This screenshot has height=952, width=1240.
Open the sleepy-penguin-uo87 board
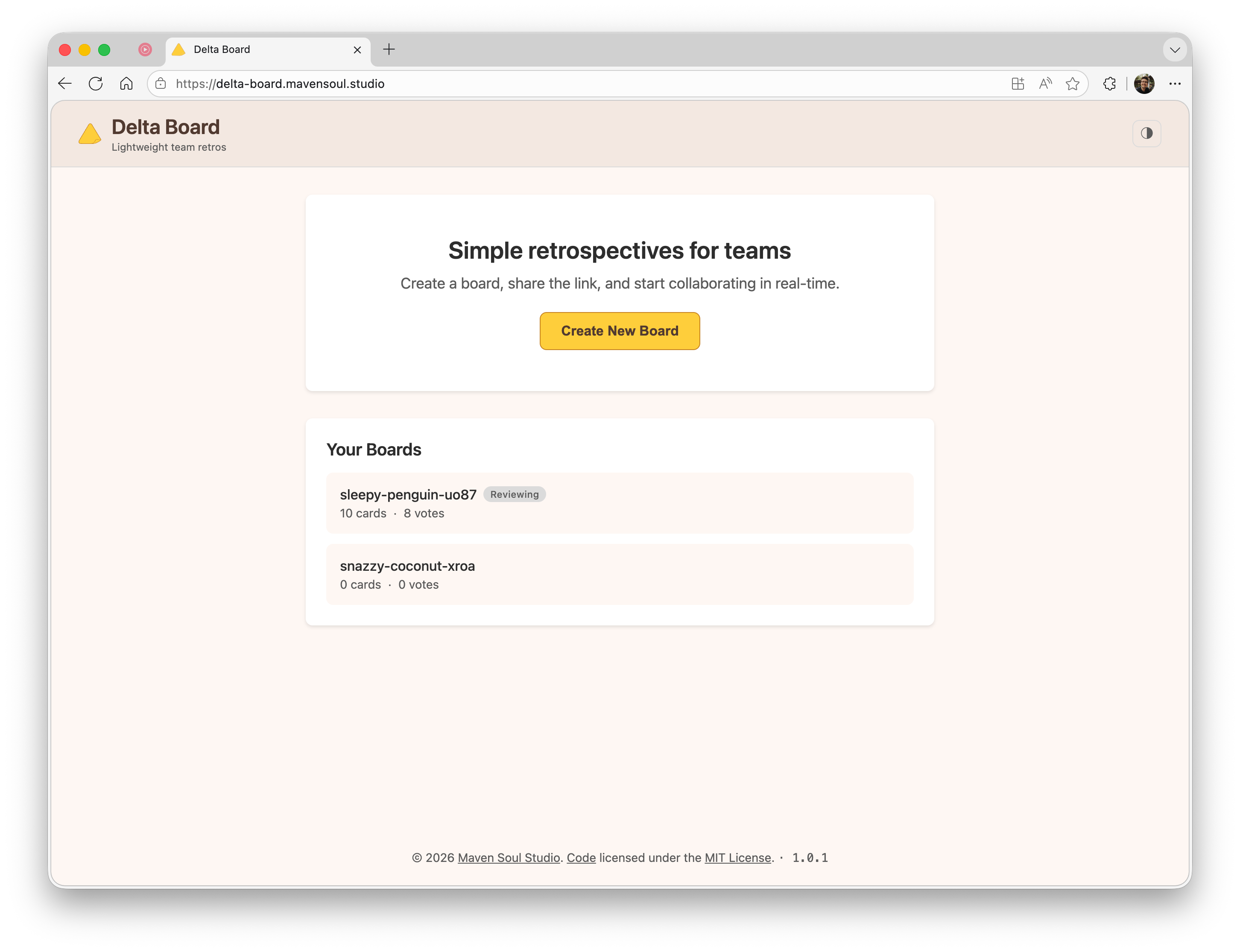[x=620, y=503]
